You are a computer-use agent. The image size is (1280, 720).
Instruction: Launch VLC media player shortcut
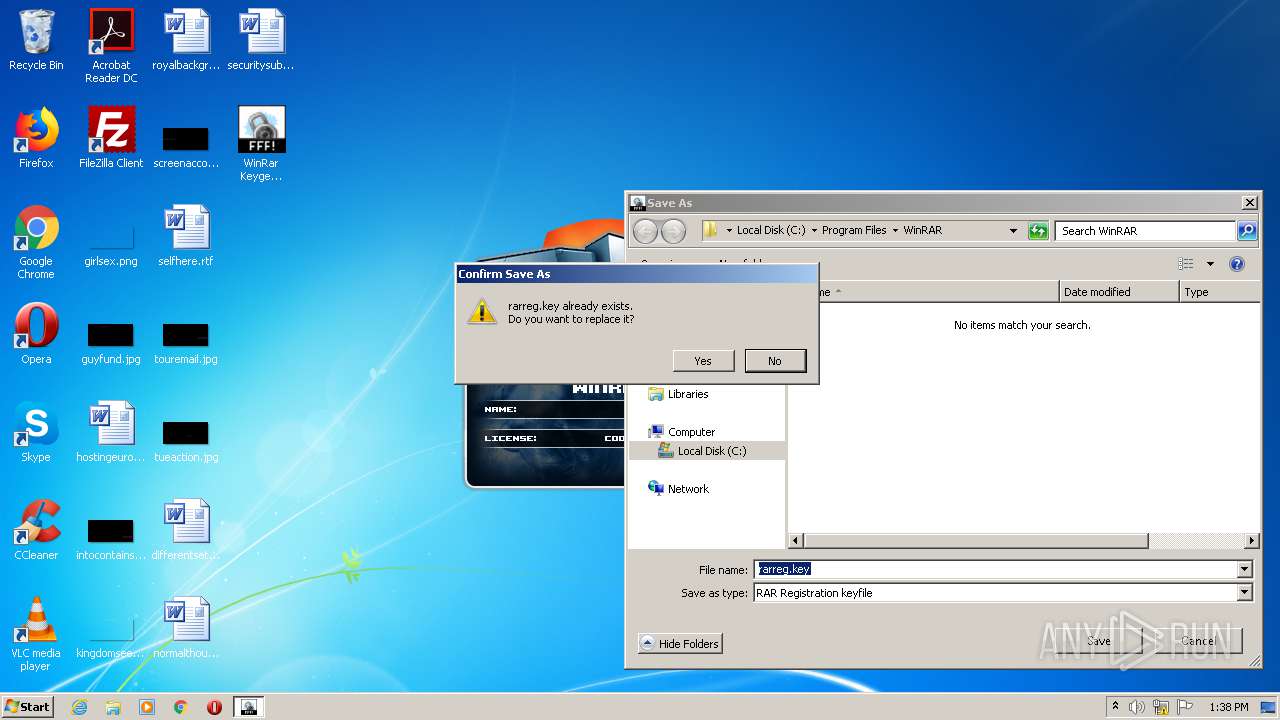pyautogui.click(x=36, y=635)
